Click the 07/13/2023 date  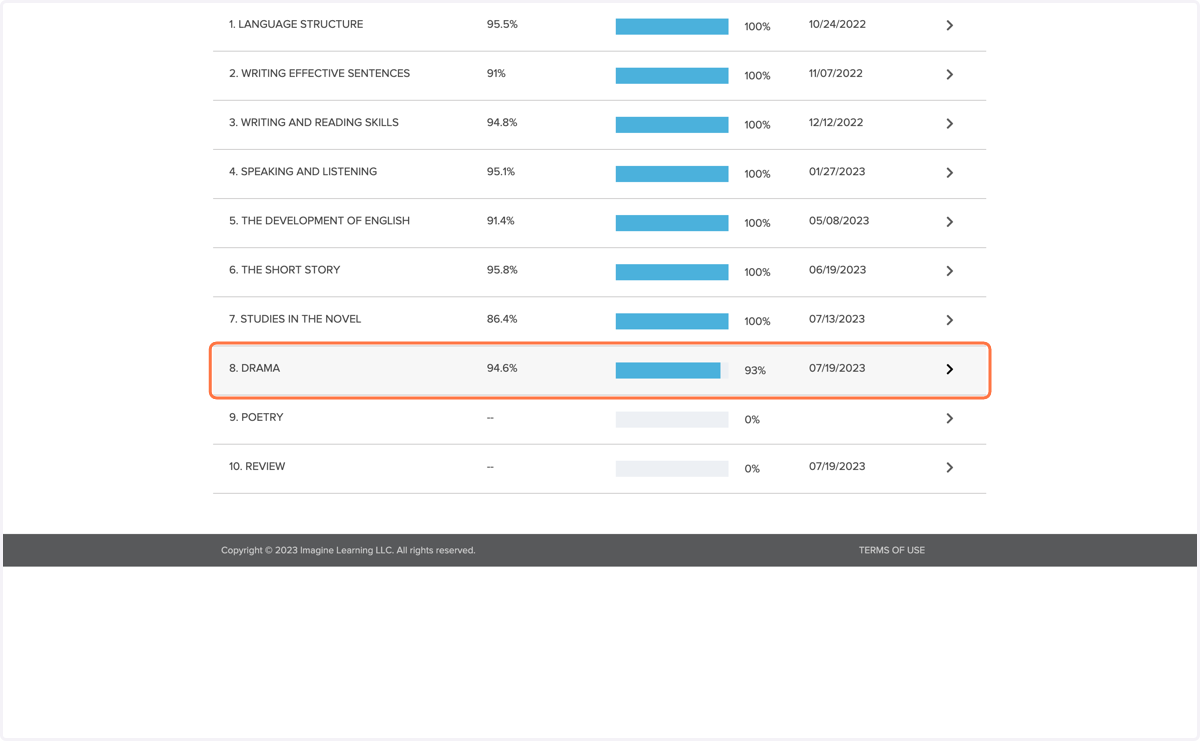point(837,318)
